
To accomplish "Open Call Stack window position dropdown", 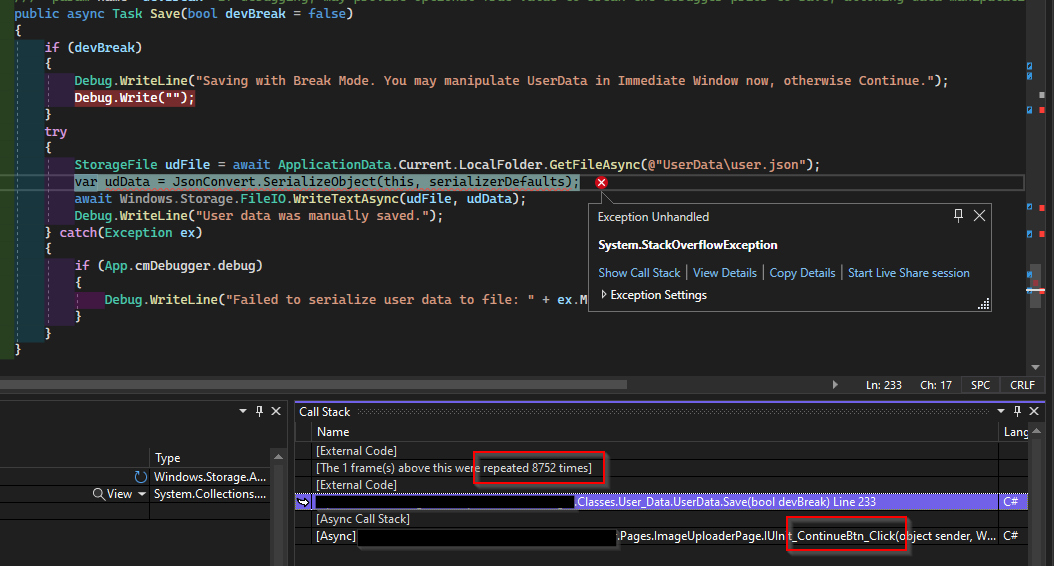I will click(x=1001, y=411).
